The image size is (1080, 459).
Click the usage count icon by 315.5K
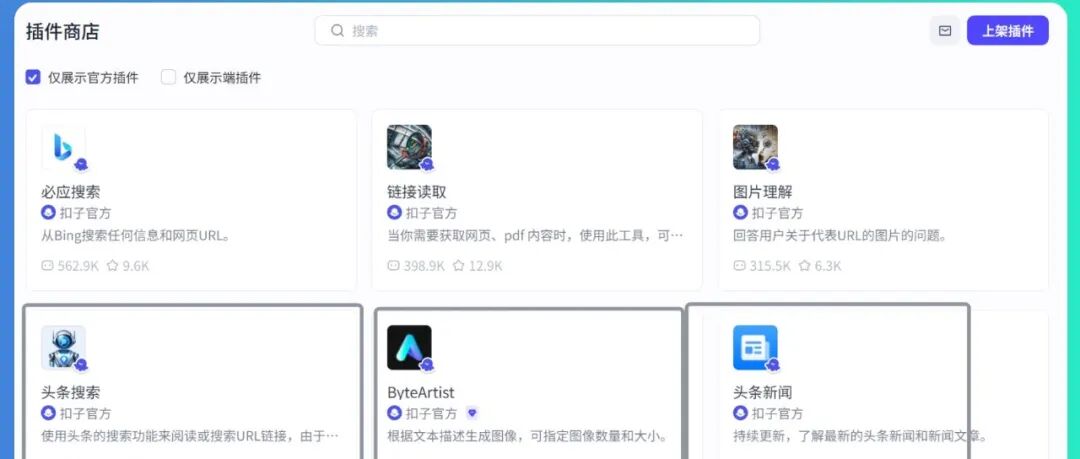[740, 265]
